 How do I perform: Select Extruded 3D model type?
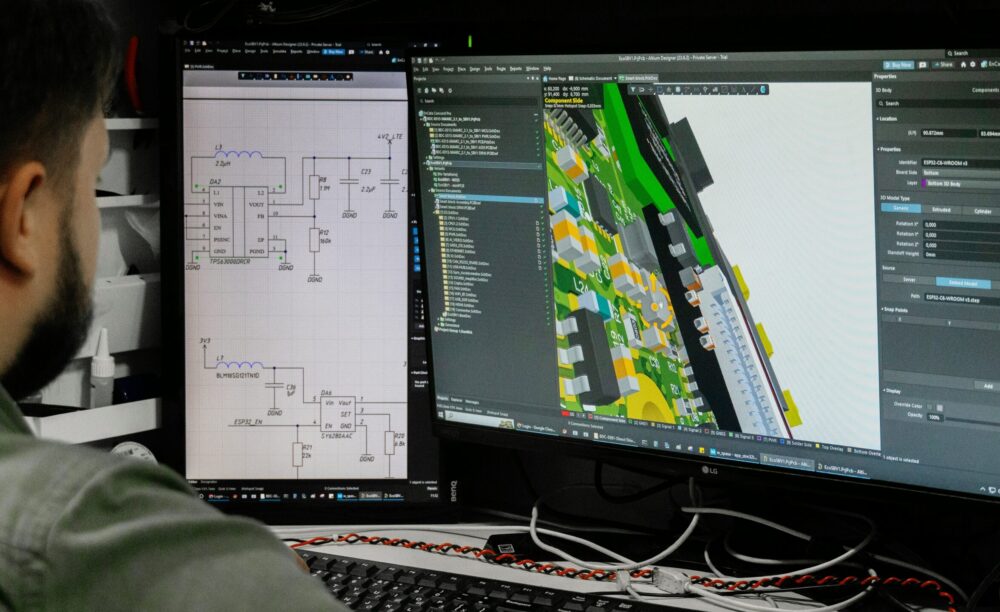[x=941, y=210]
